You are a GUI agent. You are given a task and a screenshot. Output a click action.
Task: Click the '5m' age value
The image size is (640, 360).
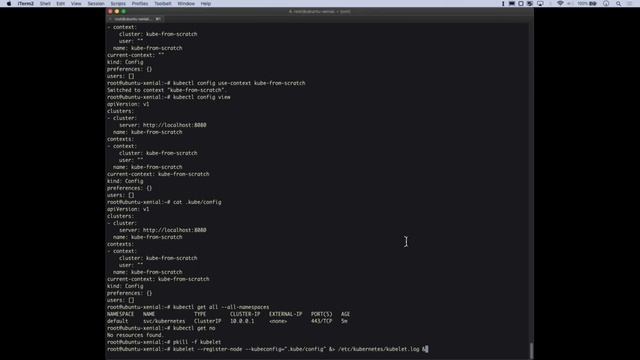344,321
